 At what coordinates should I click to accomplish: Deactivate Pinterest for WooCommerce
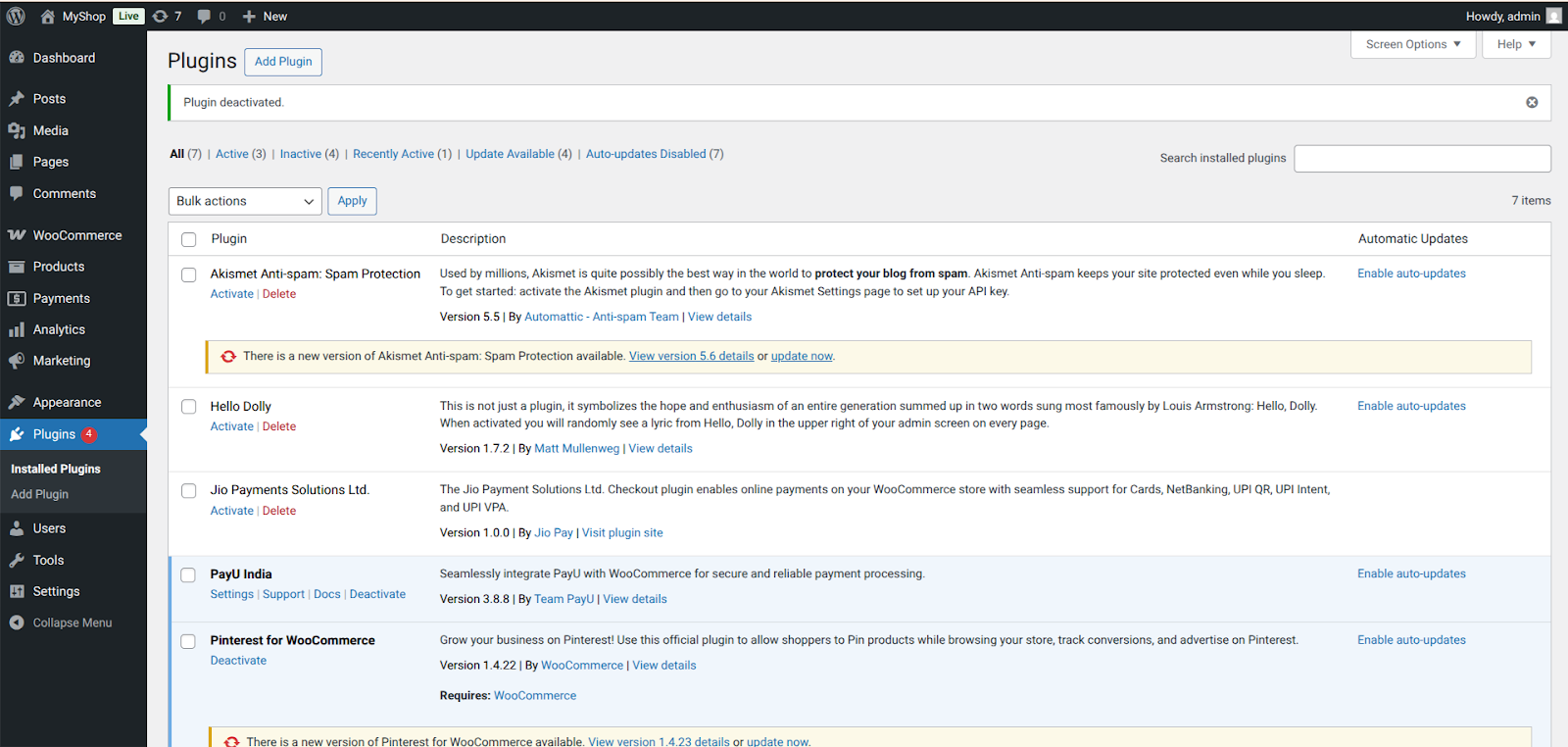pos(238,661)
